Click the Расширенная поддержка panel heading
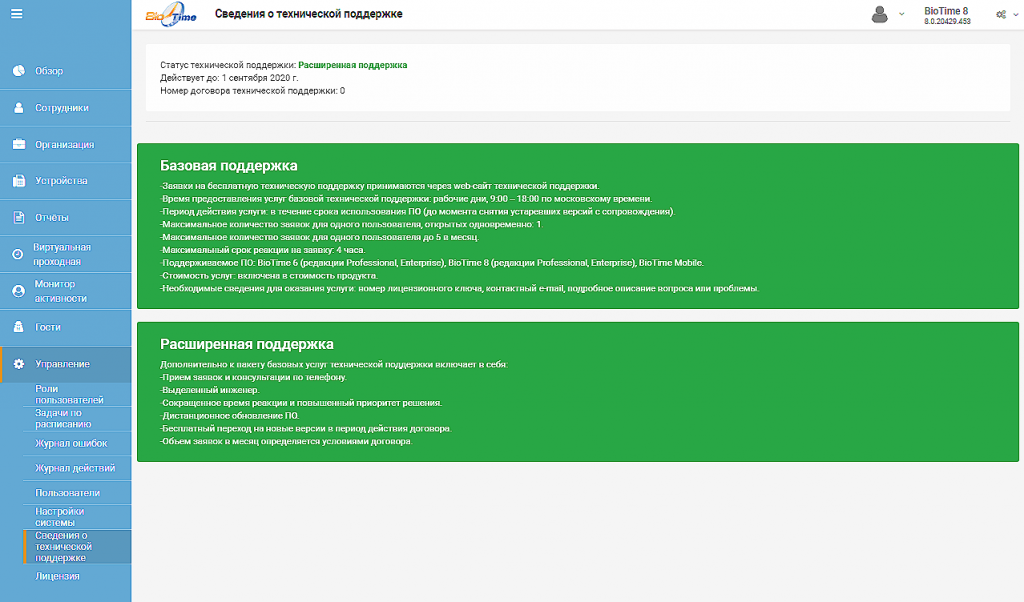This screenshot has width=1024, height=602. [247, 344]
